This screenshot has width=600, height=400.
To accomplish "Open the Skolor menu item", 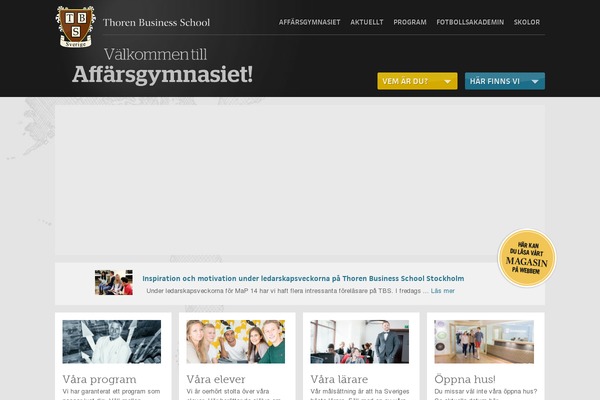I will pyautogui.click(x=527, y=22).
